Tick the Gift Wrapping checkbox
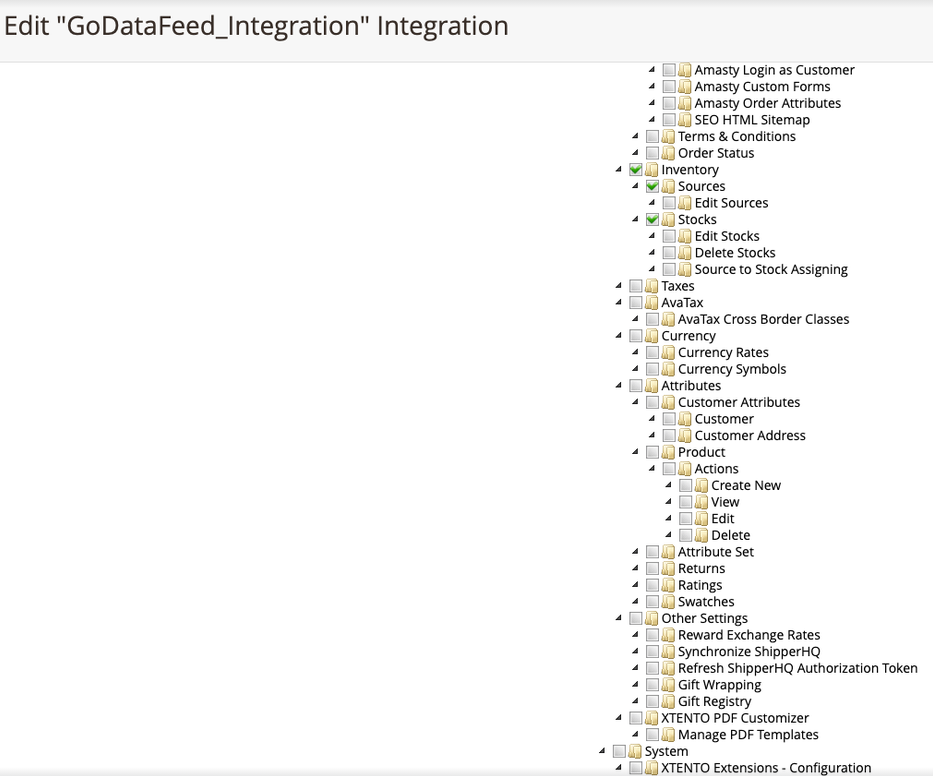The image size is (933, 776). [652, 685]
